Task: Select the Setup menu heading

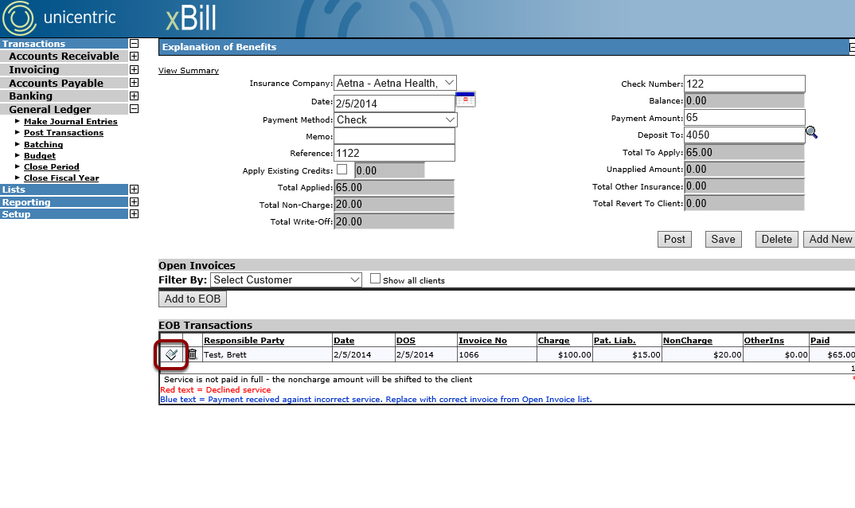Action: pos(16,214)
